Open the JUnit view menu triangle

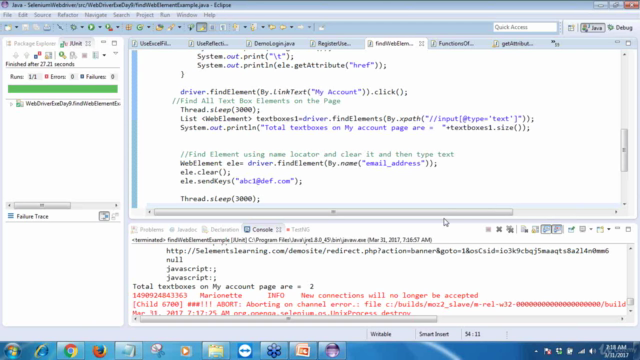(116, 54)
